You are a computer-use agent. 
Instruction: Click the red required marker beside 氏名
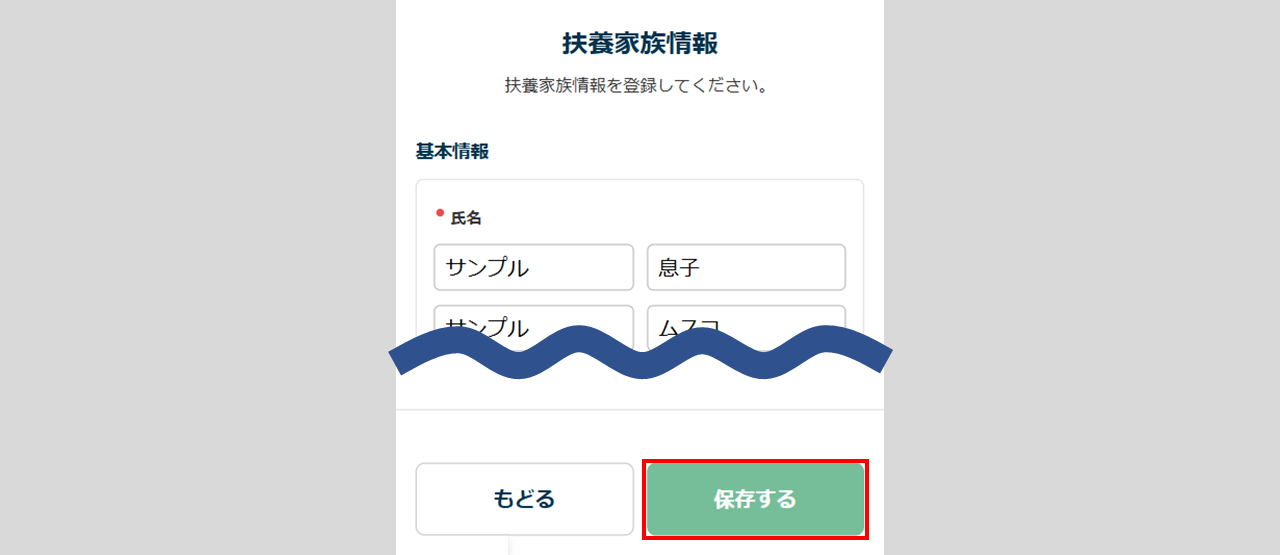pos(440,213)
